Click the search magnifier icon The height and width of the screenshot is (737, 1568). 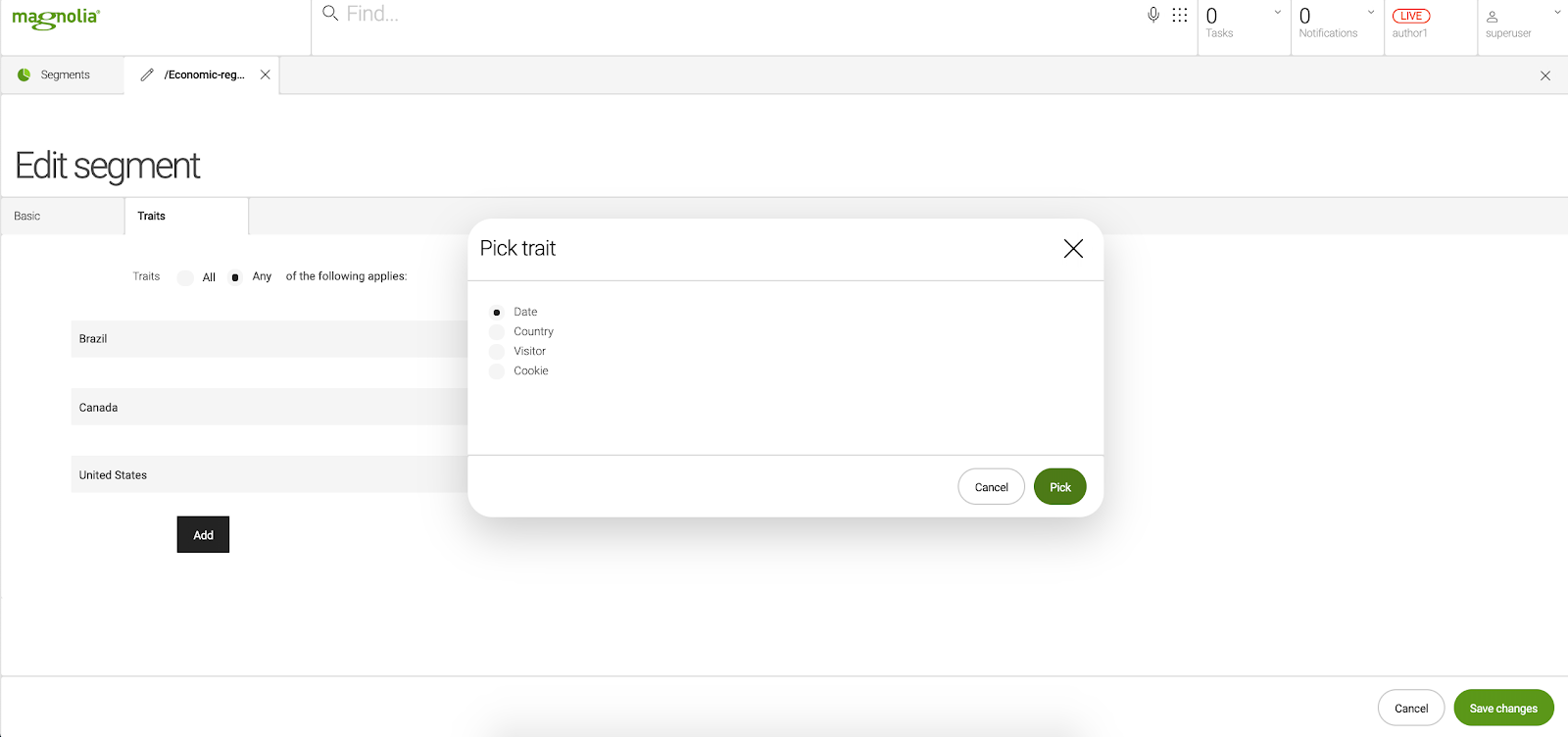[x=330, y=14]
